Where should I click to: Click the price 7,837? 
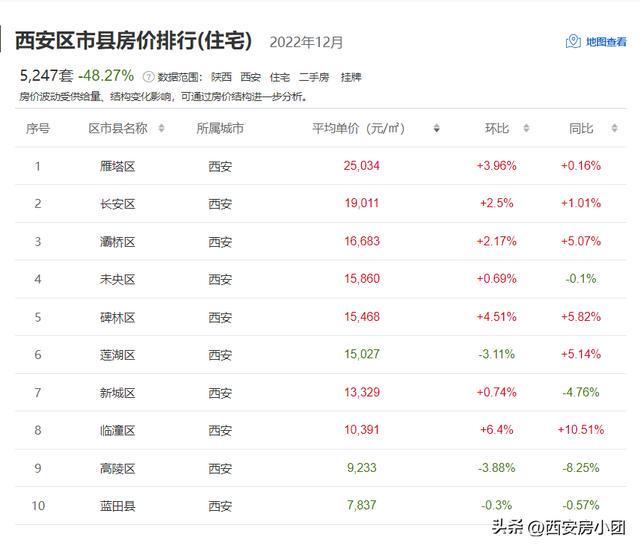(x=362, y=505)
